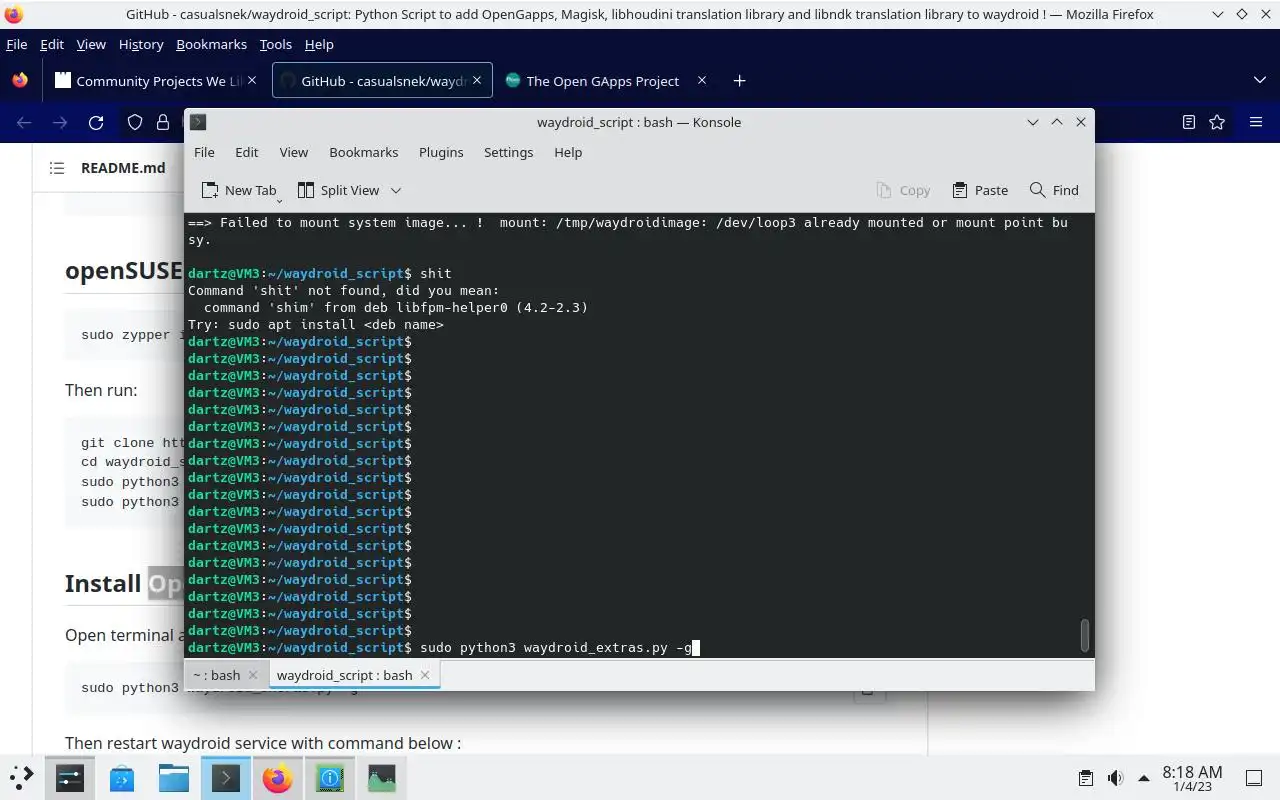The image size is (1280, 800).
Task: Click the Split View toolbar button
Action: [338, 190]
